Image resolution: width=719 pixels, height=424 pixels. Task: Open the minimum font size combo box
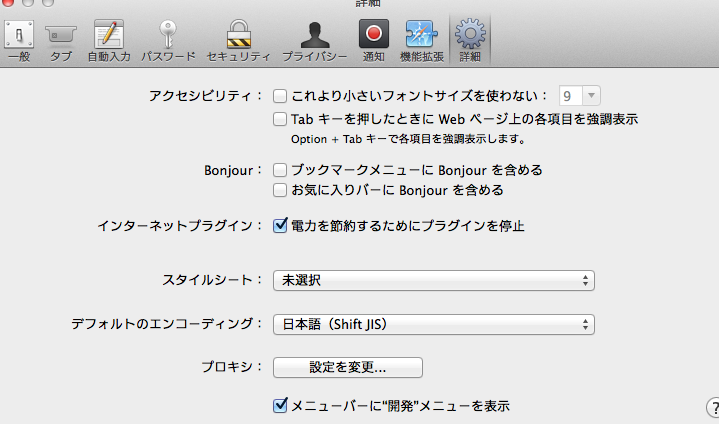pos(579,96)
